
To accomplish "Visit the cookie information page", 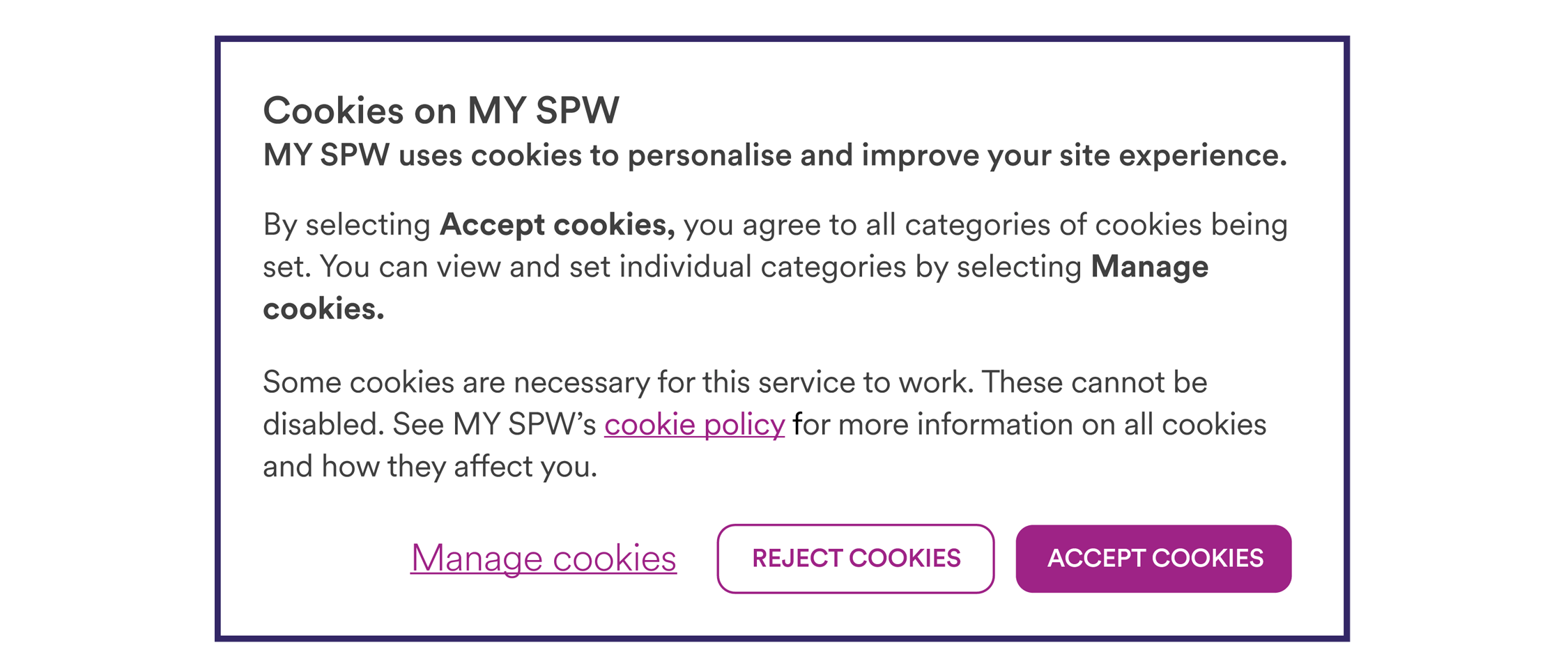I will (x=694, y=424).
